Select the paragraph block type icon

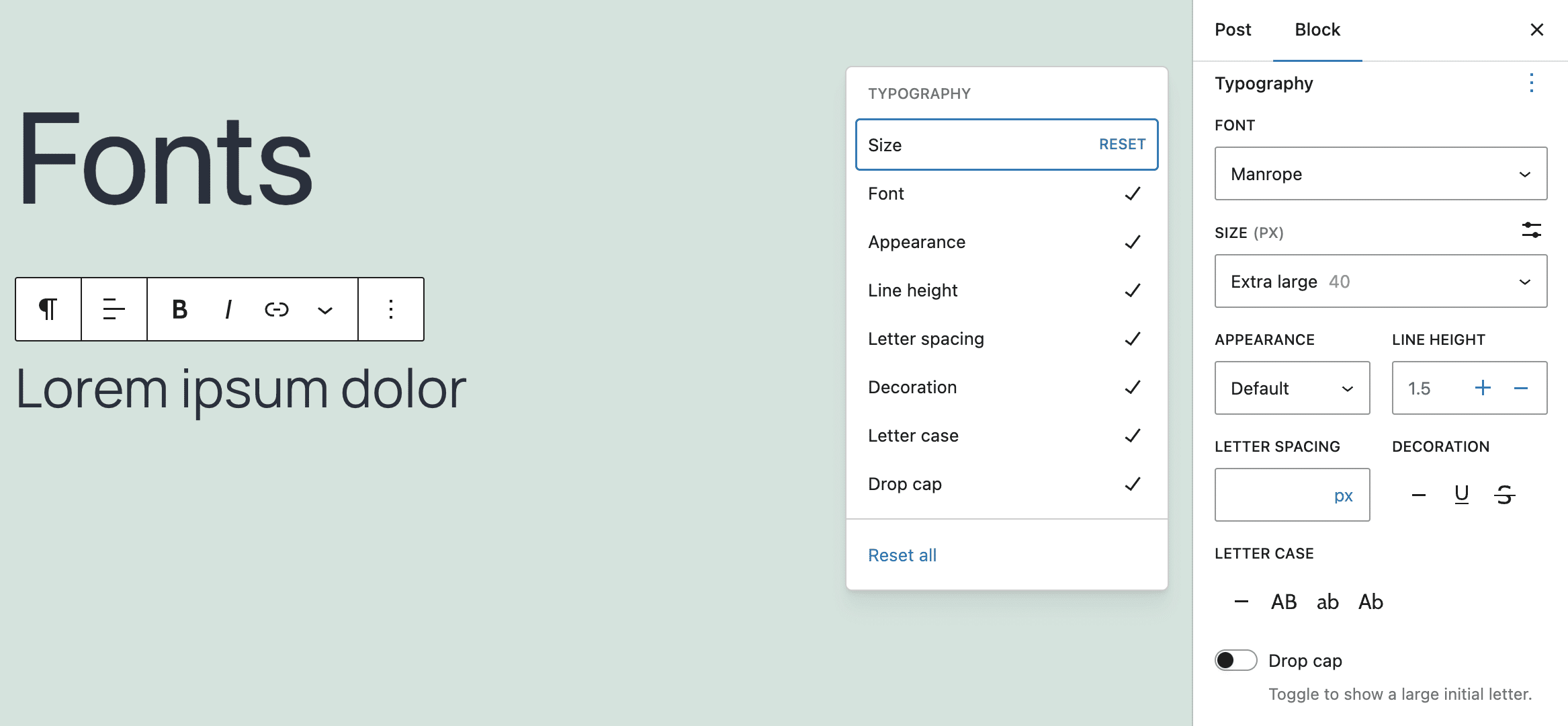(x=47, y=309)
